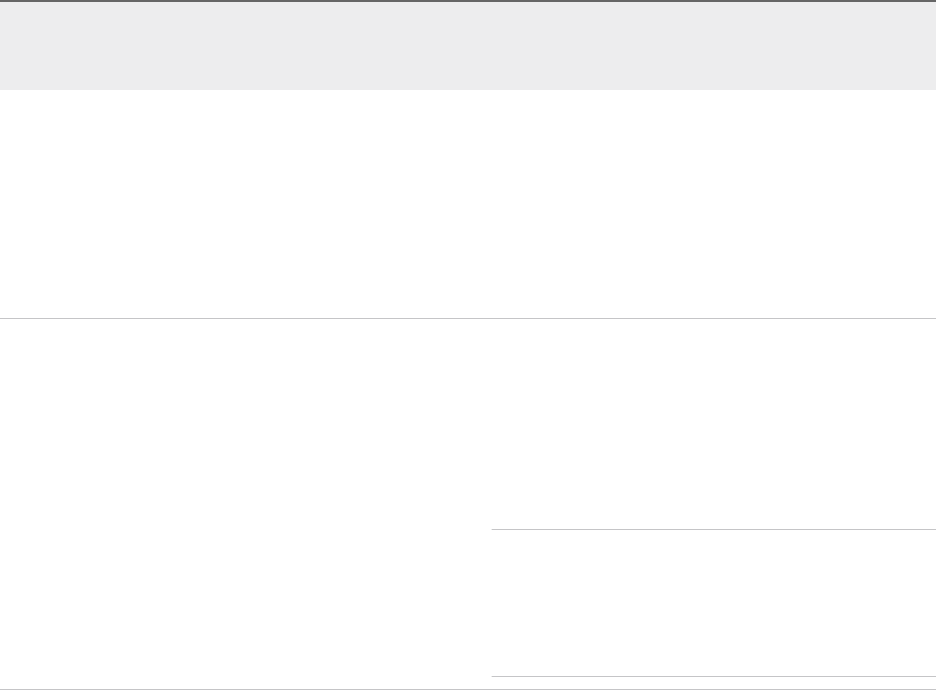
Task: Click the dark top border line
Action: (x=468, y=1)
